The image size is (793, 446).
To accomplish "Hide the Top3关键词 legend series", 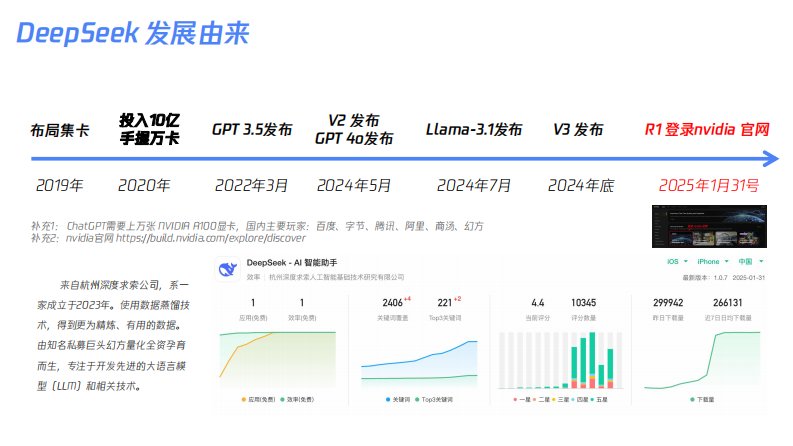I will (x=432, y=399).
